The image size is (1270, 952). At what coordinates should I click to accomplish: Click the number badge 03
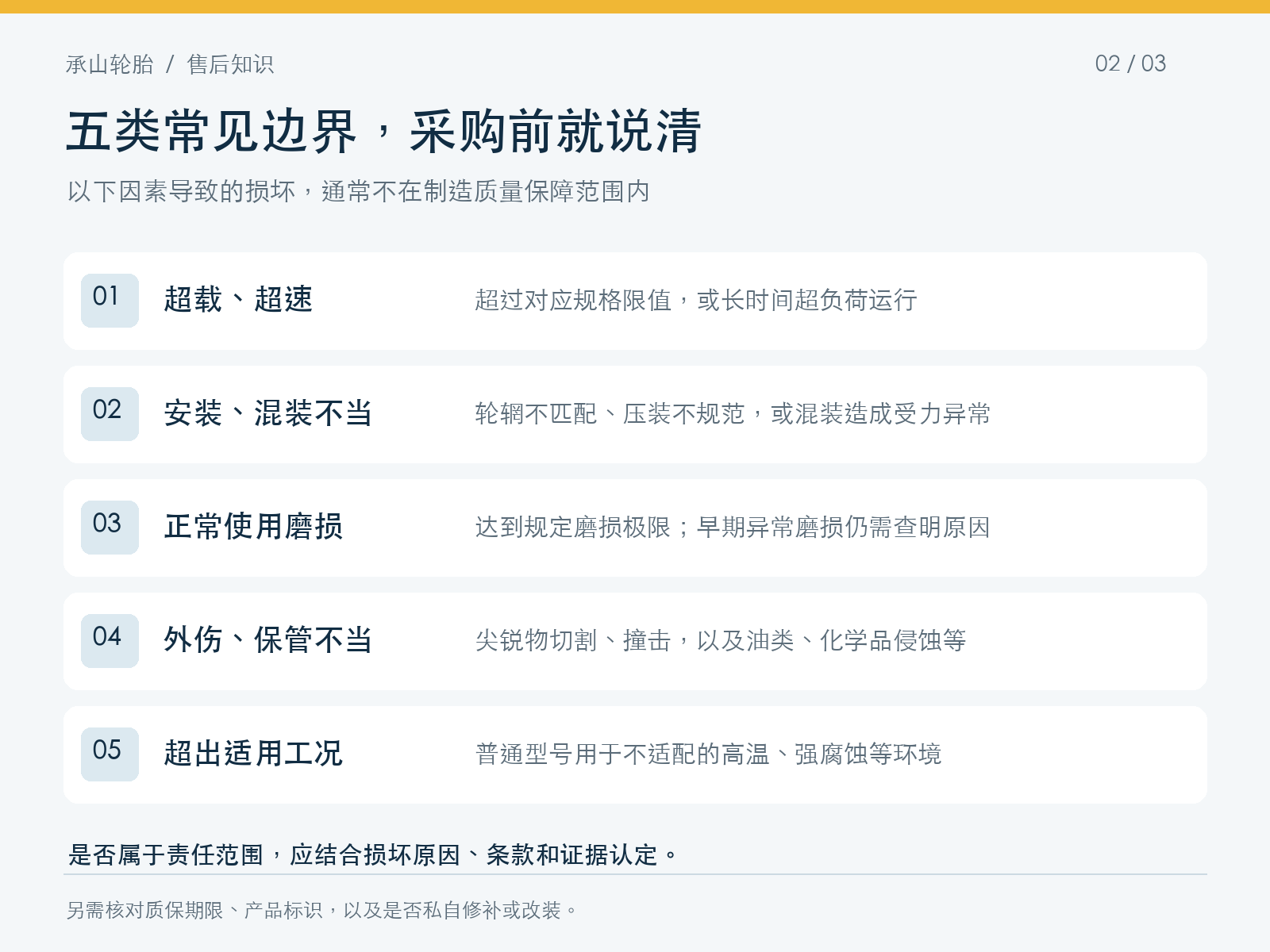pos(110,528)
